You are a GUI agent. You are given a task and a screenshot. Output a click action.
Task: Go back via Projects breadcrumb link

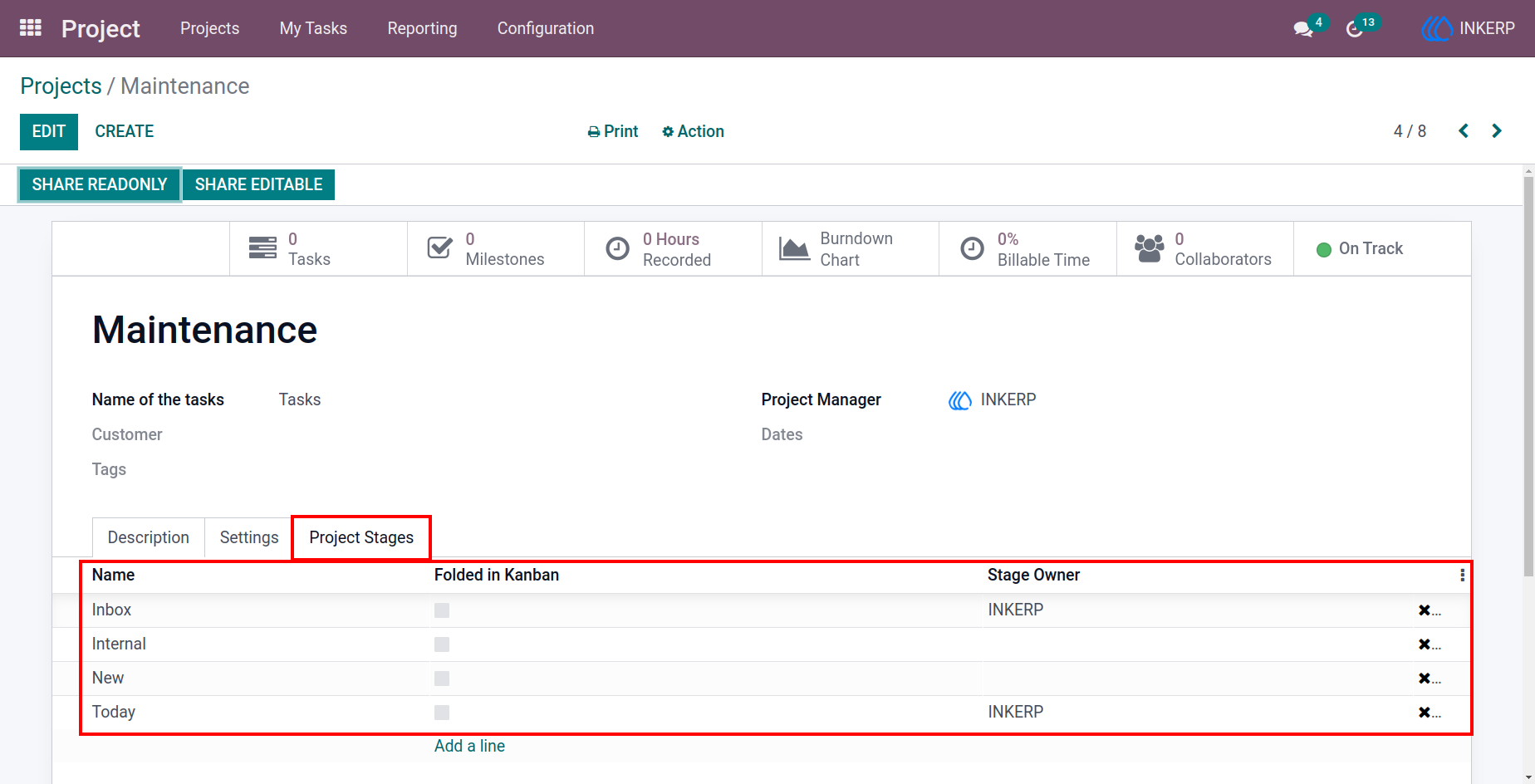(x=61, y=86)
